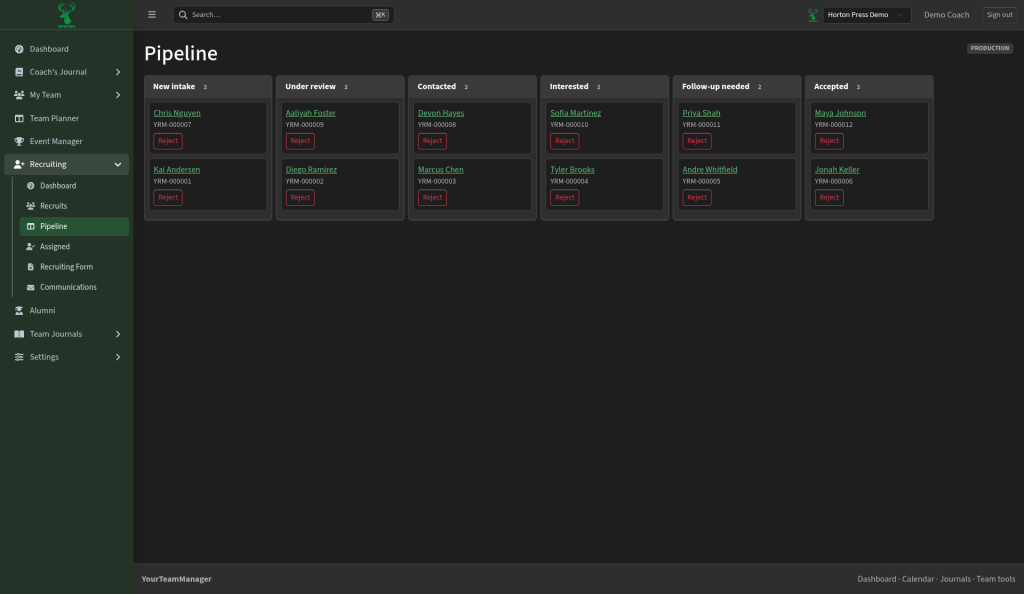Click the Assigned user-check icon
Image resolution: width=1024 pixels, height=594 pixels.
coord(31,247)
